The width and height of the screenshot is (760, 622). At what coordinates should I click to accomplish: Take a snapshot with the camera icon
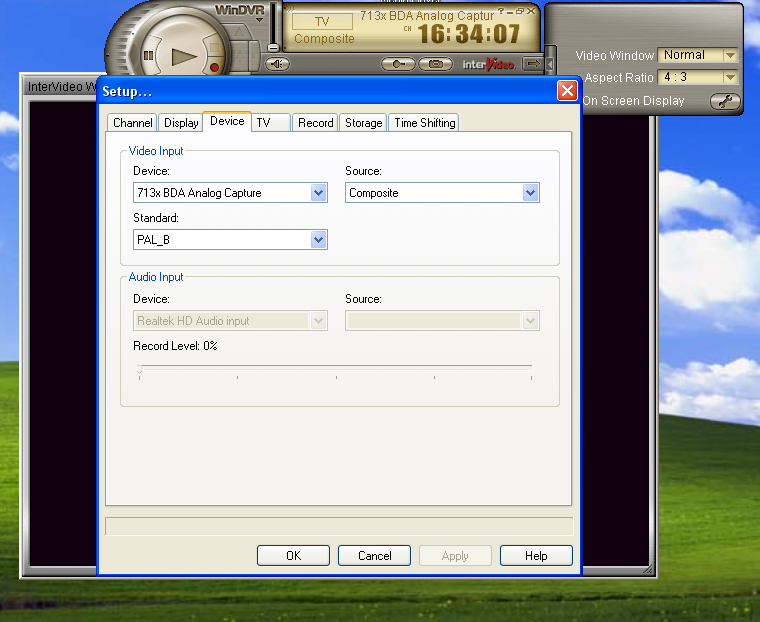pyautogui.click(x=435, y=64)
